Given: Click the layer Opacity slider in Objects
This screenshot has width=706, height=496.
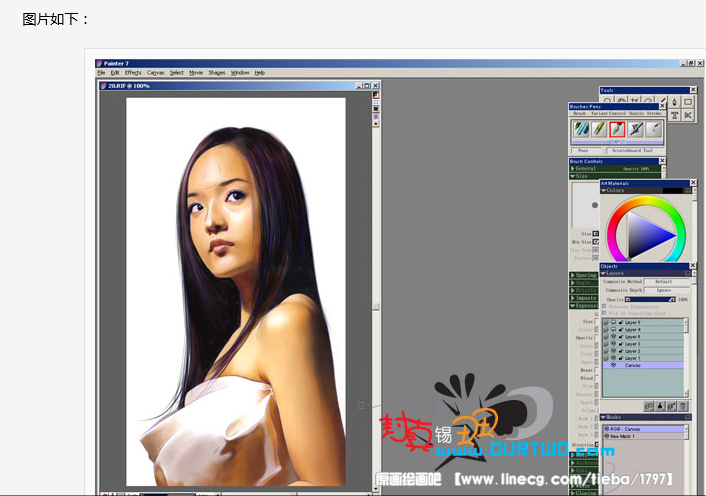Looking at the screenshot, I should pyautogui.click(x=651, y=299).
